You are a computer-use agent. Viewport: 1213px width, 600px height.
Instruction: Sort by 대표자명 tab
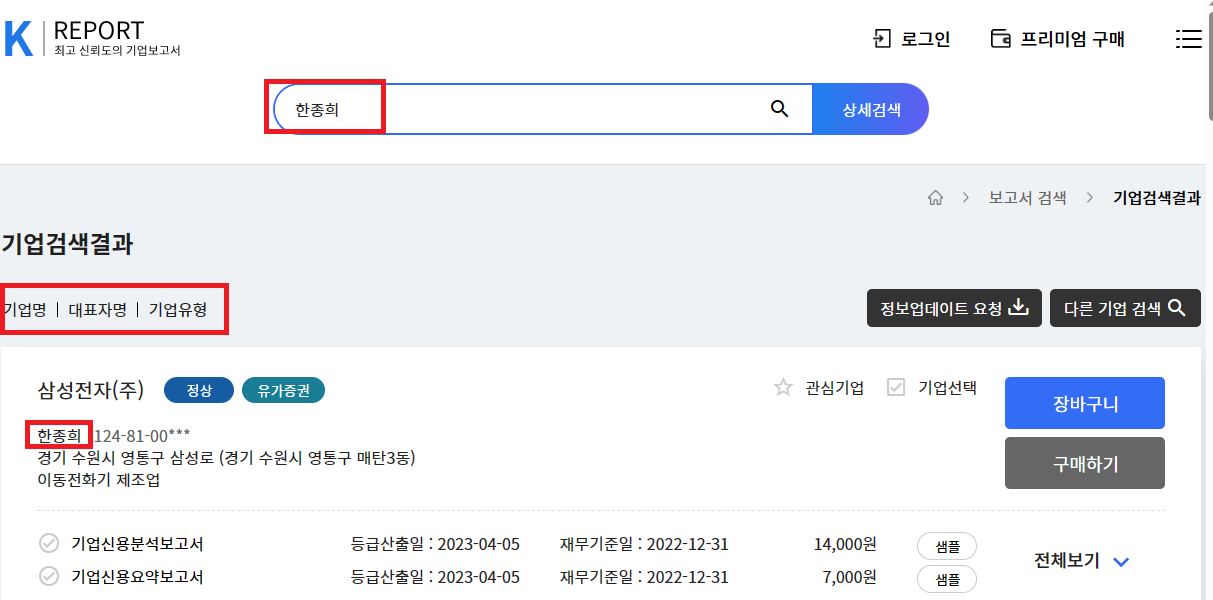(x=98, y=309)
